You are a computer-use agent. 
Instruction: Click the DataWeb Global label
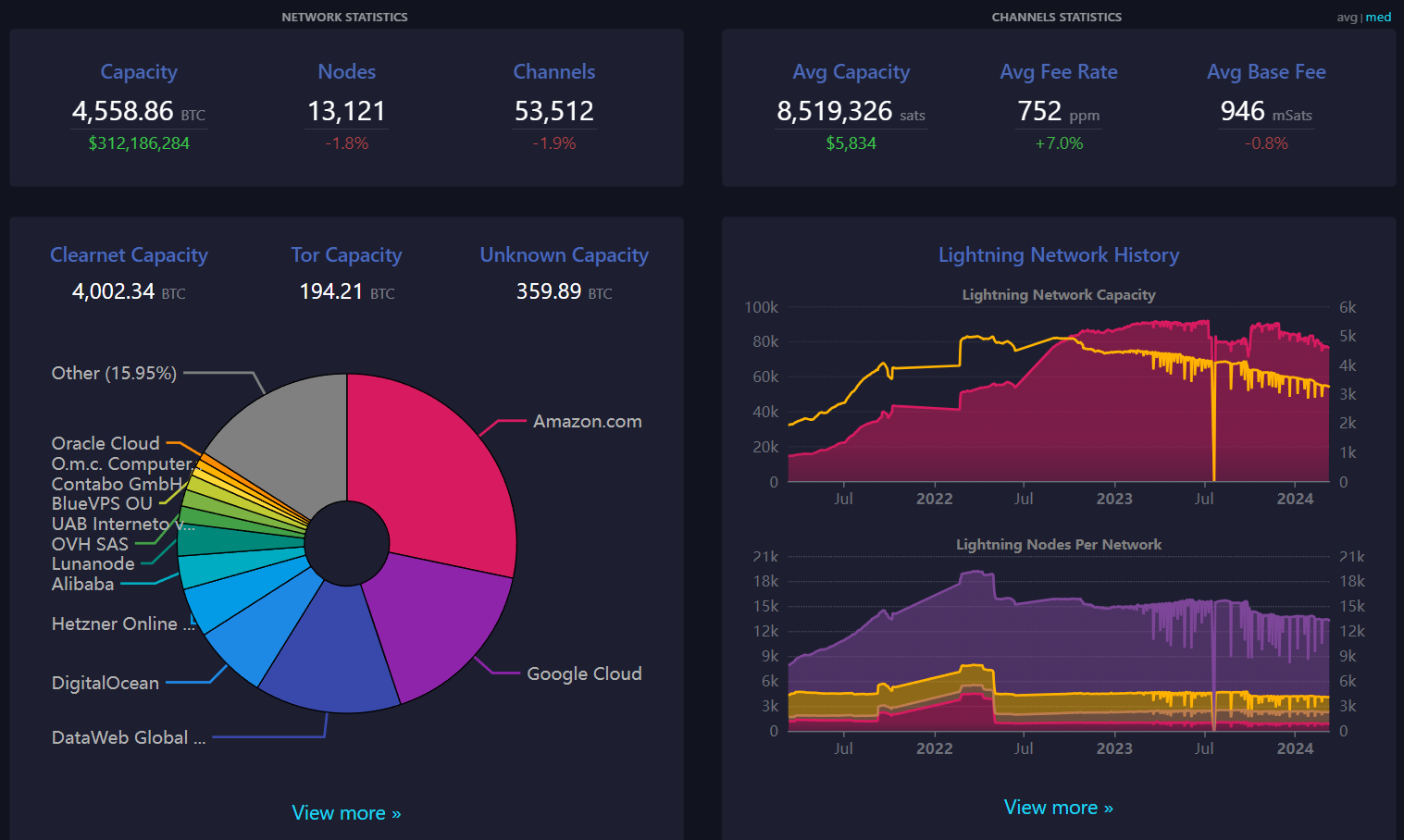tap(129, 737)
